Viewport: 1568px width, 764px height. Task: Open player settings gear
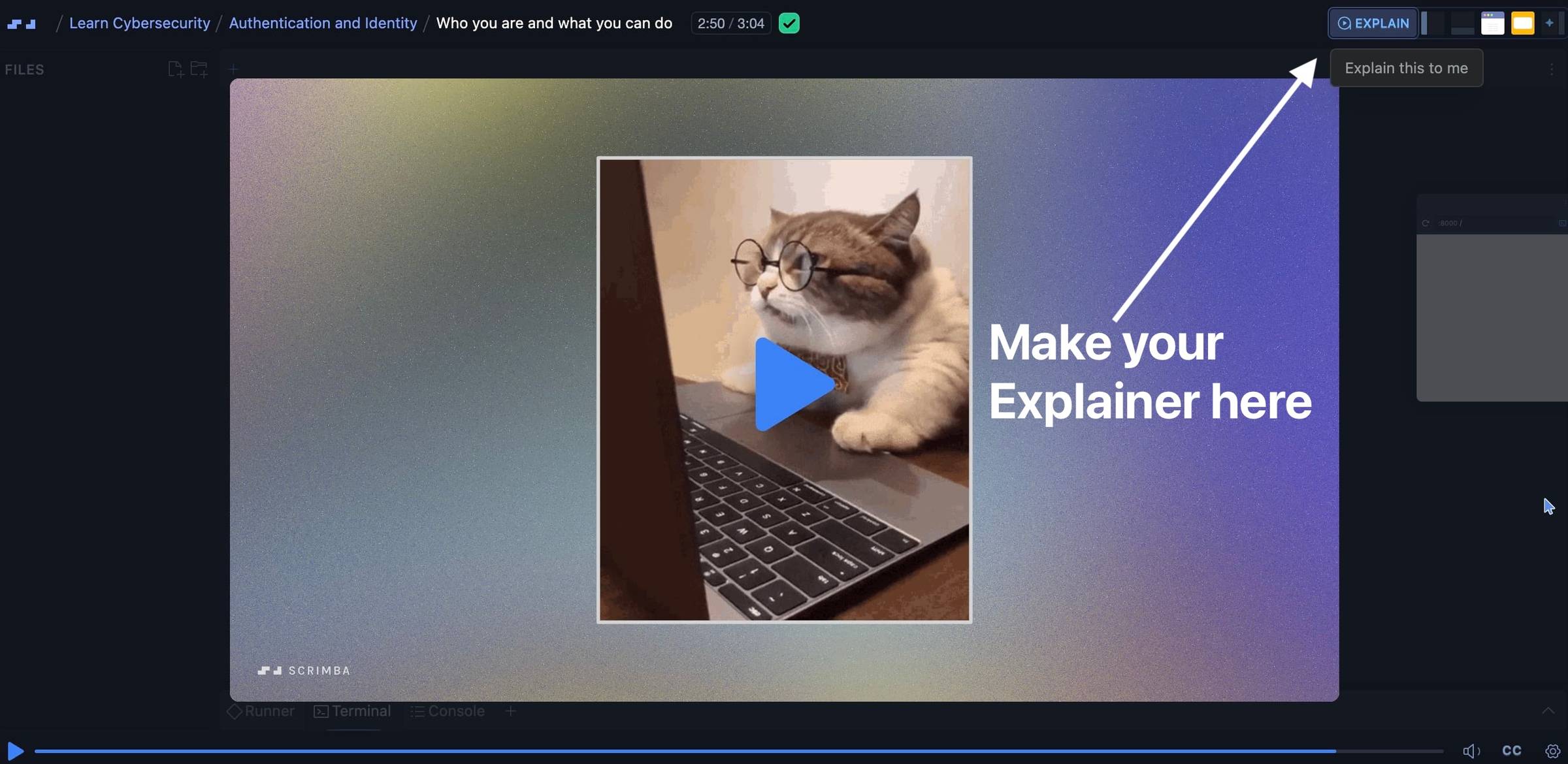click(x=1553, y=751)
